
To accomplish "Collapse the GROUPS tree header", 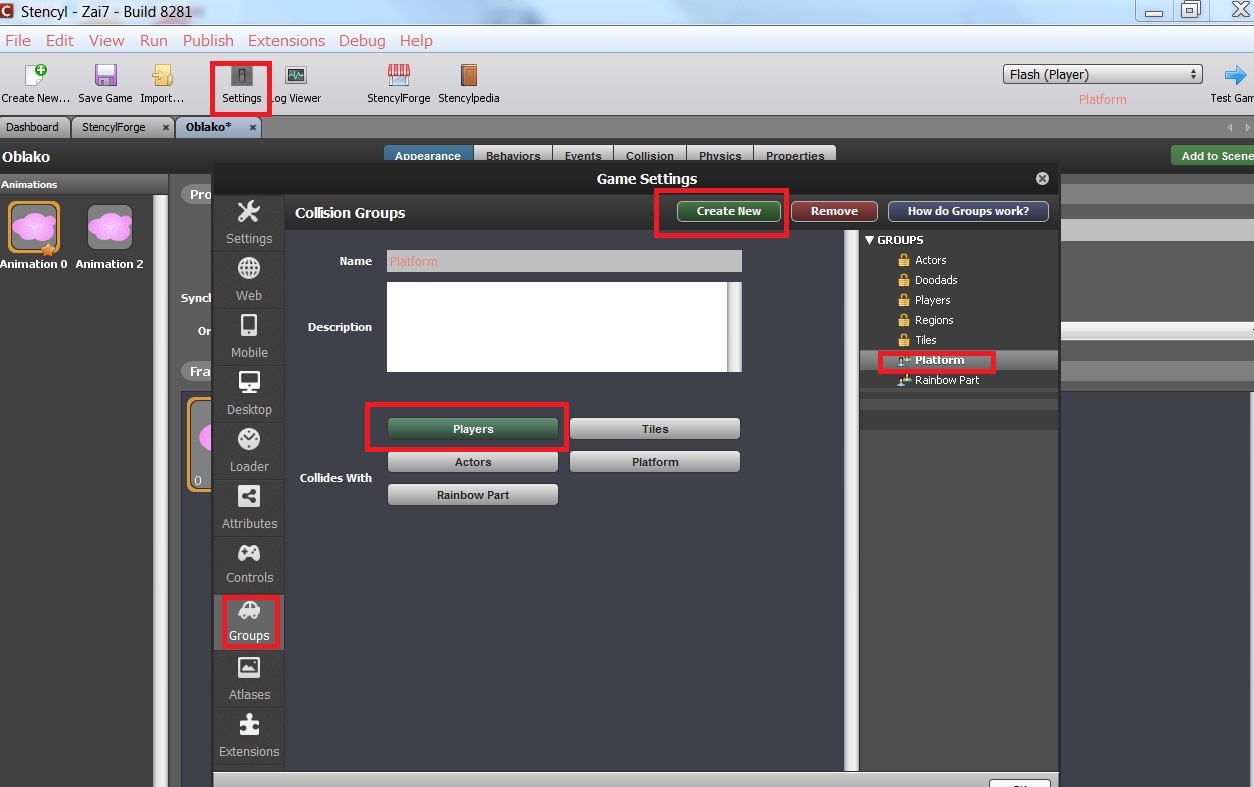I will click(x=870, y=240).
